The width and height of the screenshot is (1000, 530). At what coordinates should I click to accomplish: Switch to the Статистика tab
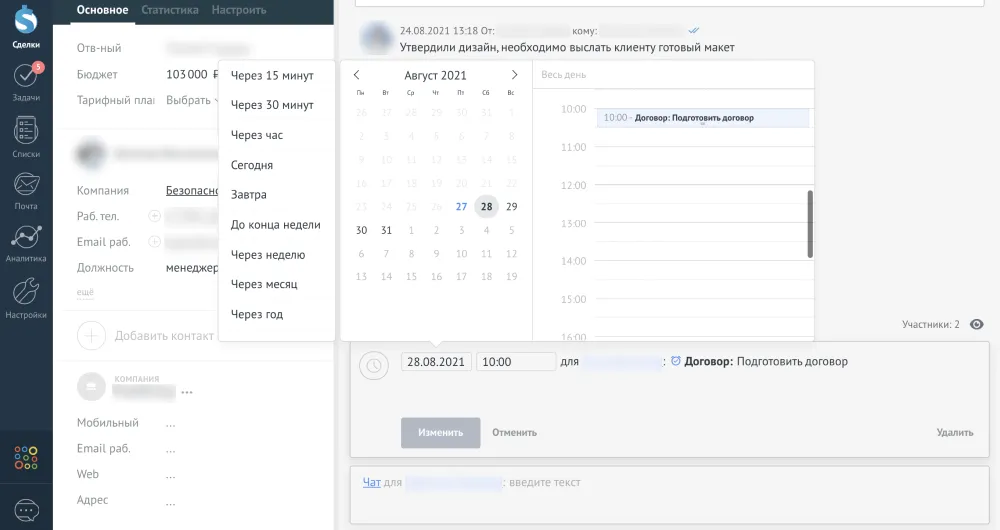click(x=170, y=10)
